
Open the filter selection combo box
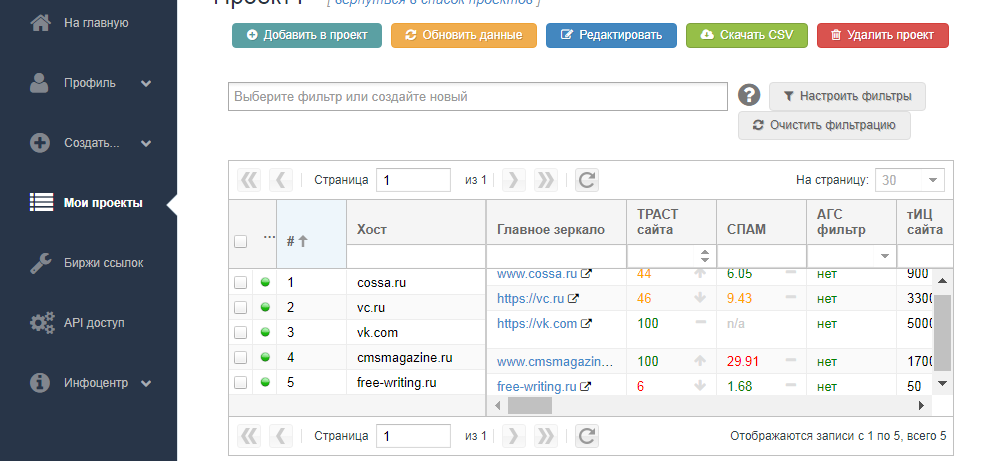tap(478, 96)
